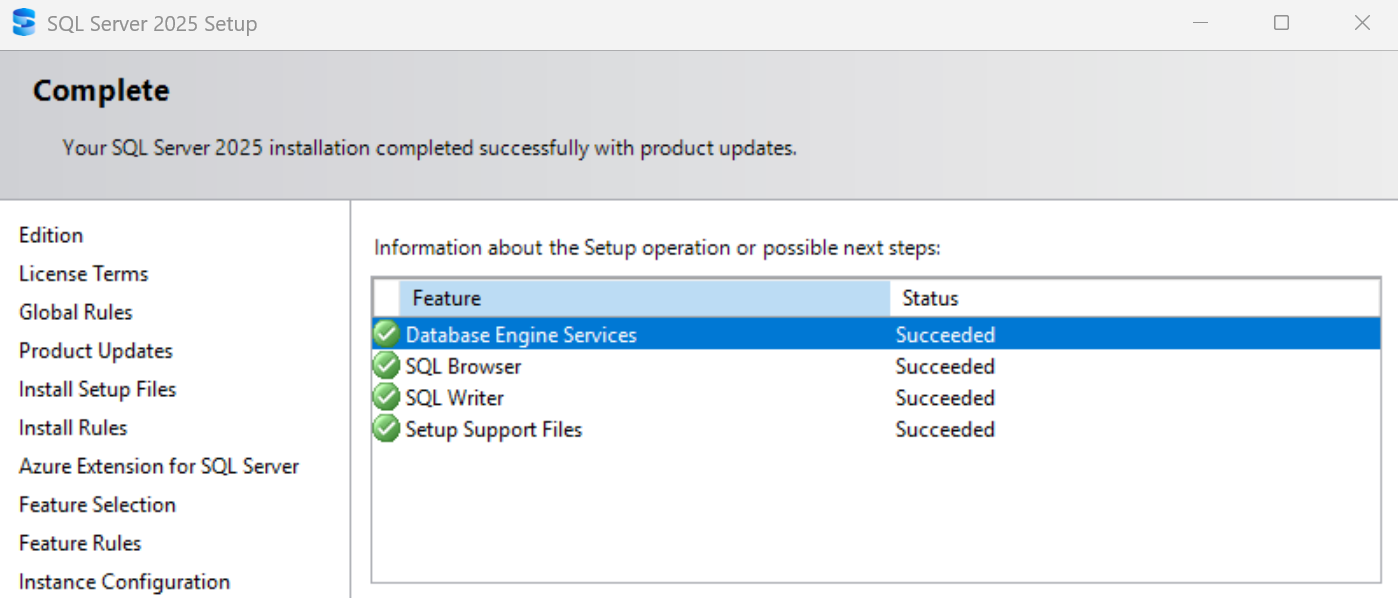Click the SQL Server Setup title bar icon
1398x598 pixels.
(x=24, y=23)
